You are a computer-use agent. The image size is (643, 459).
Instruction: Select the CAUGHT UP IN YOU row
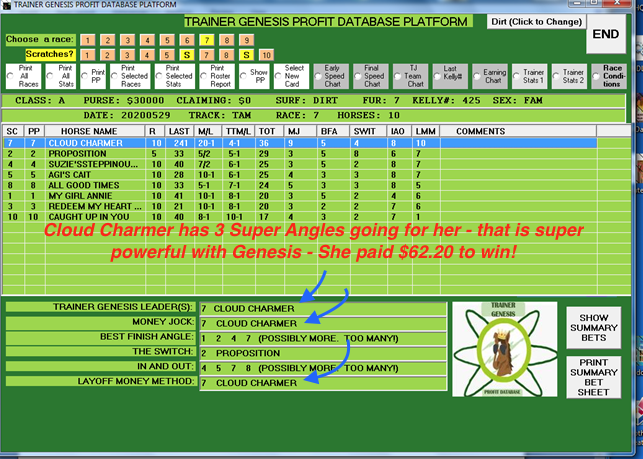300,217
